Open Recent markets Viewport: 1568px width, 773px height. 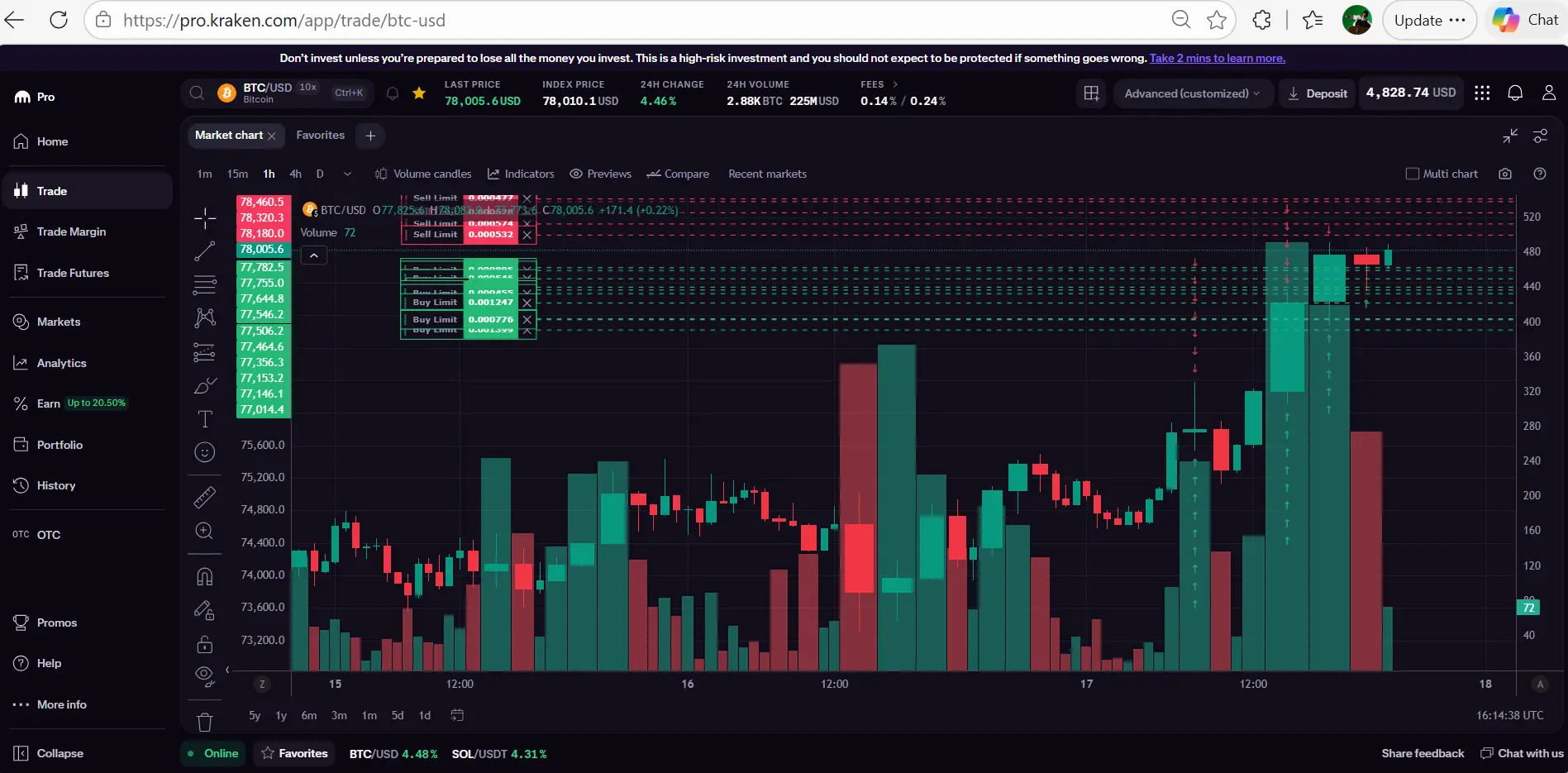pos(767,174)
